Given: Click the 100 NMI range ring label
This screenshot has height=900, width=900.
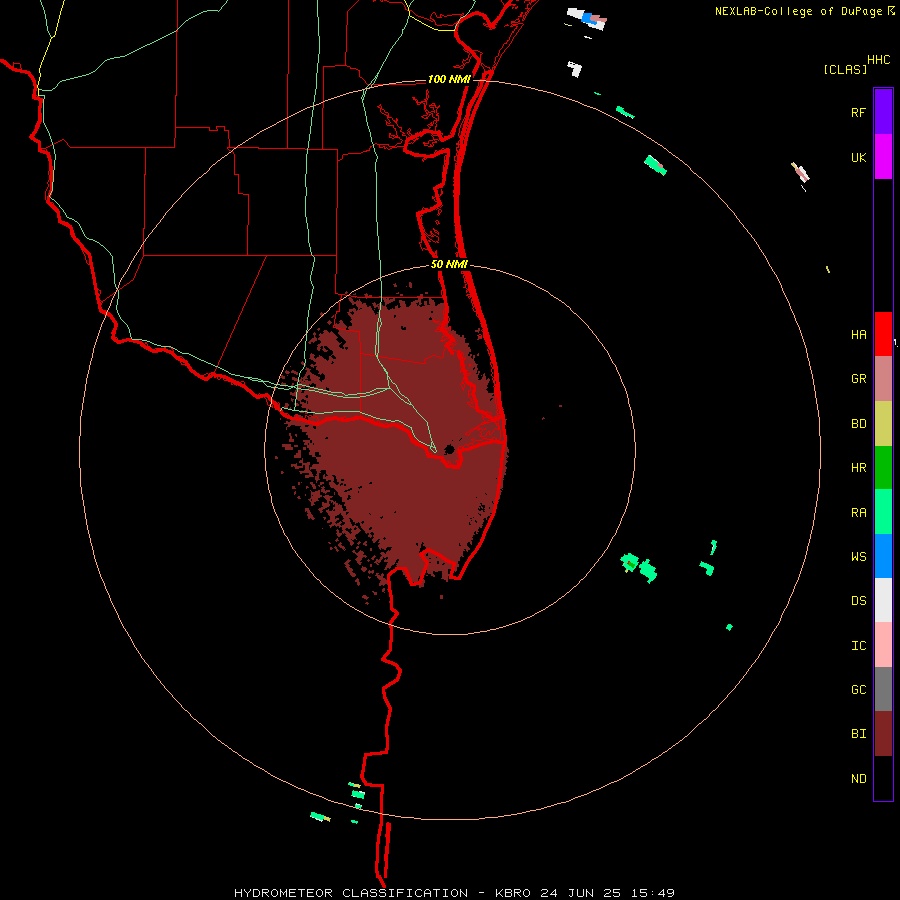Looking at the screenshot, I should 449,79.
